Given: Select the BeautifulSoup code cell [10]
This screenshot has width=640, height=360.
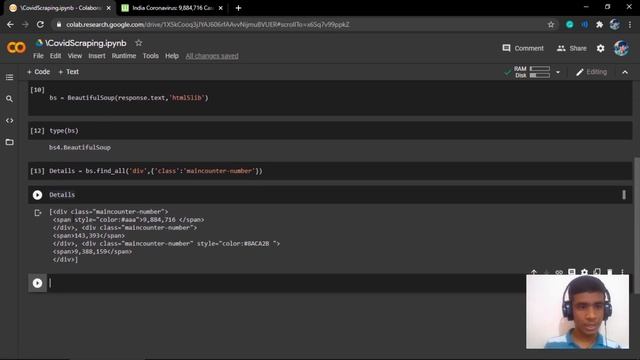Looking at the screenshot, I should (330, 98).
